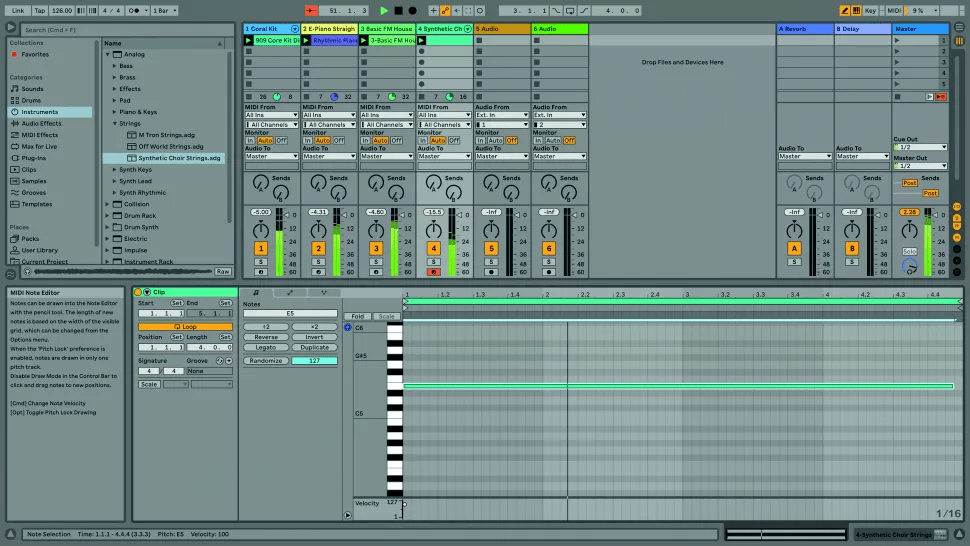Open the Notes tab in clip view
Viewport: 970px width, 546px height.
(254, 292)
